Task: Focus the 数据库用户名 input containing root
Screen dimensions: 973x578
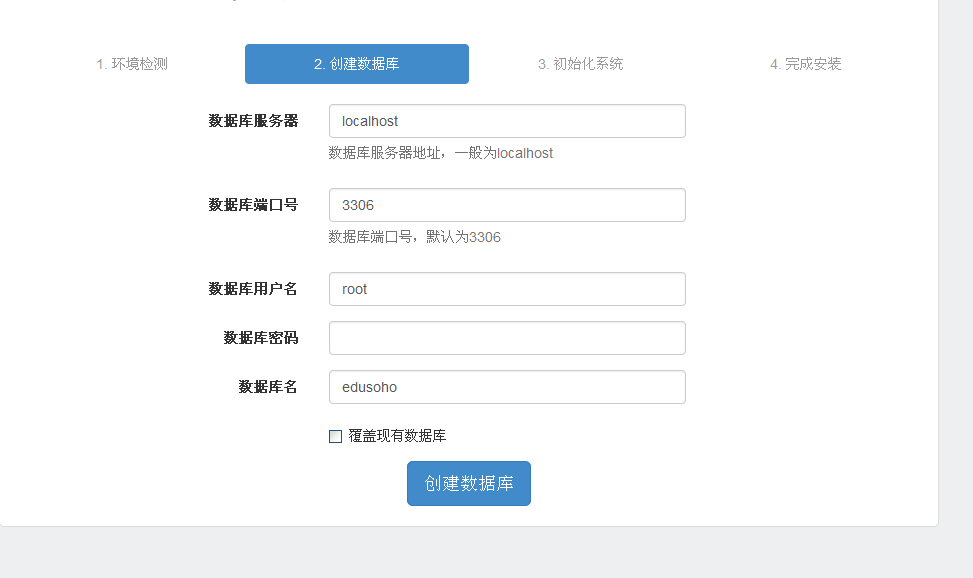Action: (507, 289)
